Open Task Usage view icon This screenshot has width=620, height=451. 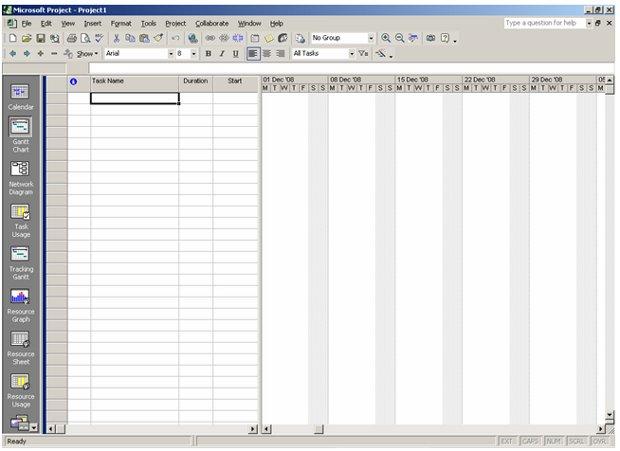[20, 212]
